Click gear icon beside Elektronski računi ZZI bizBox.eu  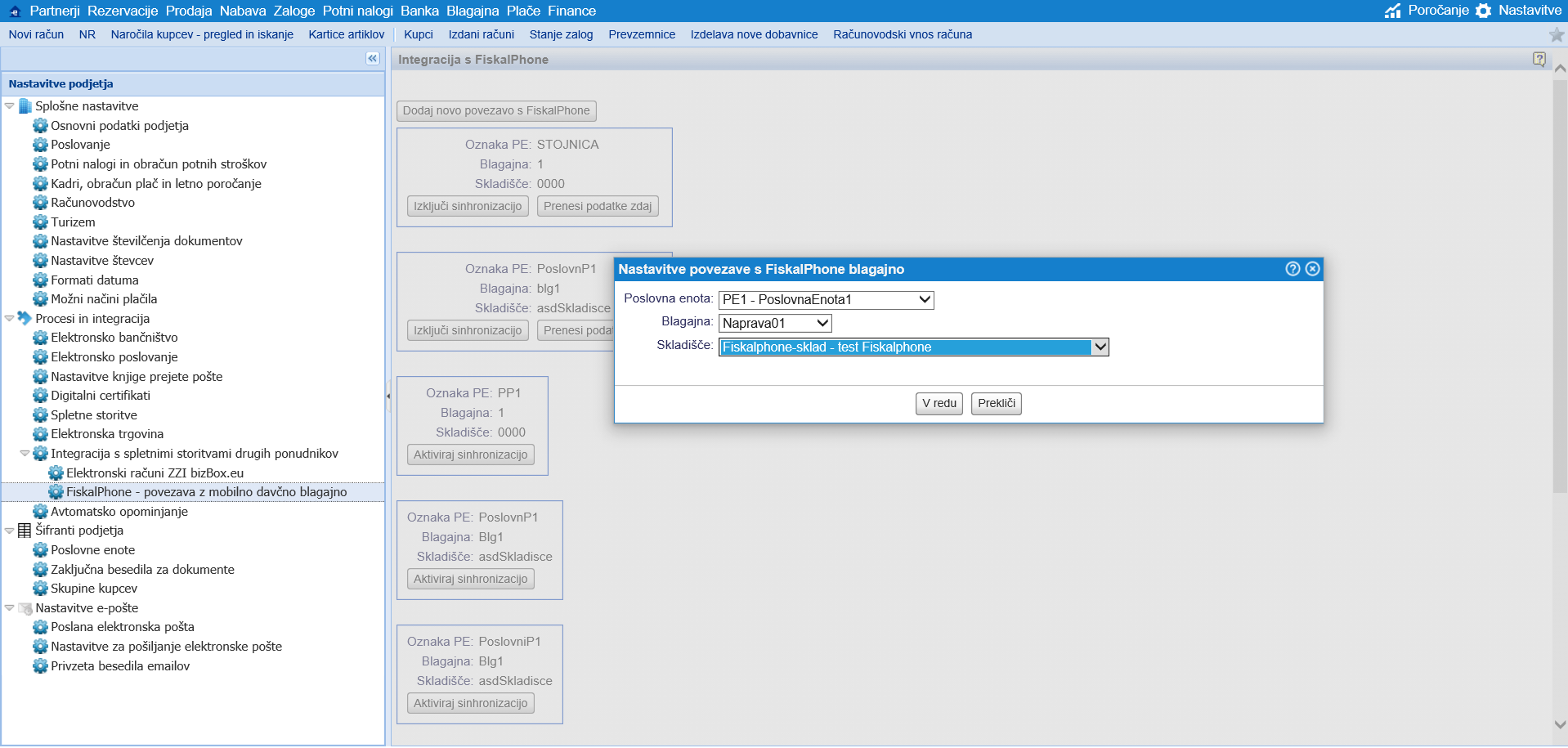(56, 473)
